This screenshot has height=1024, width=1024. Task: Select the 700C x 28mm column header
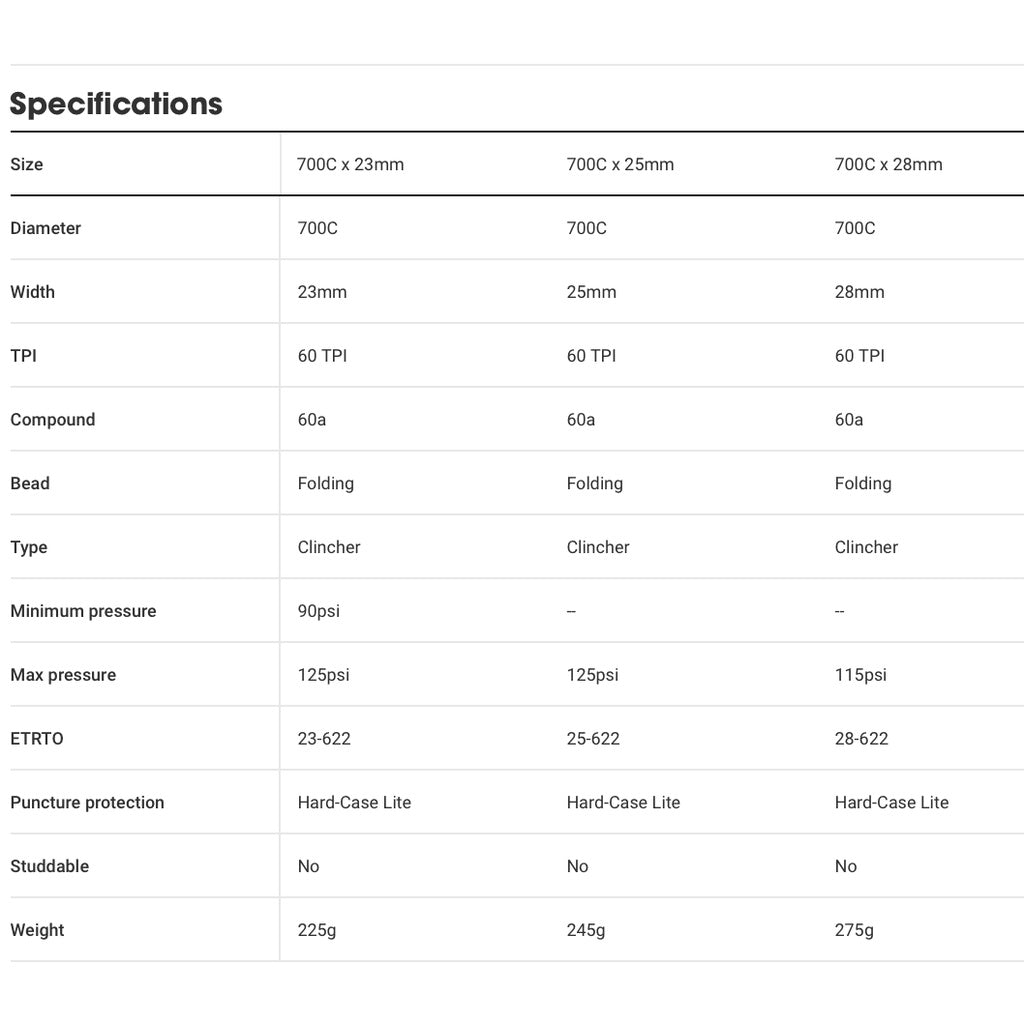pyautogui.click(x=888, y=164)
